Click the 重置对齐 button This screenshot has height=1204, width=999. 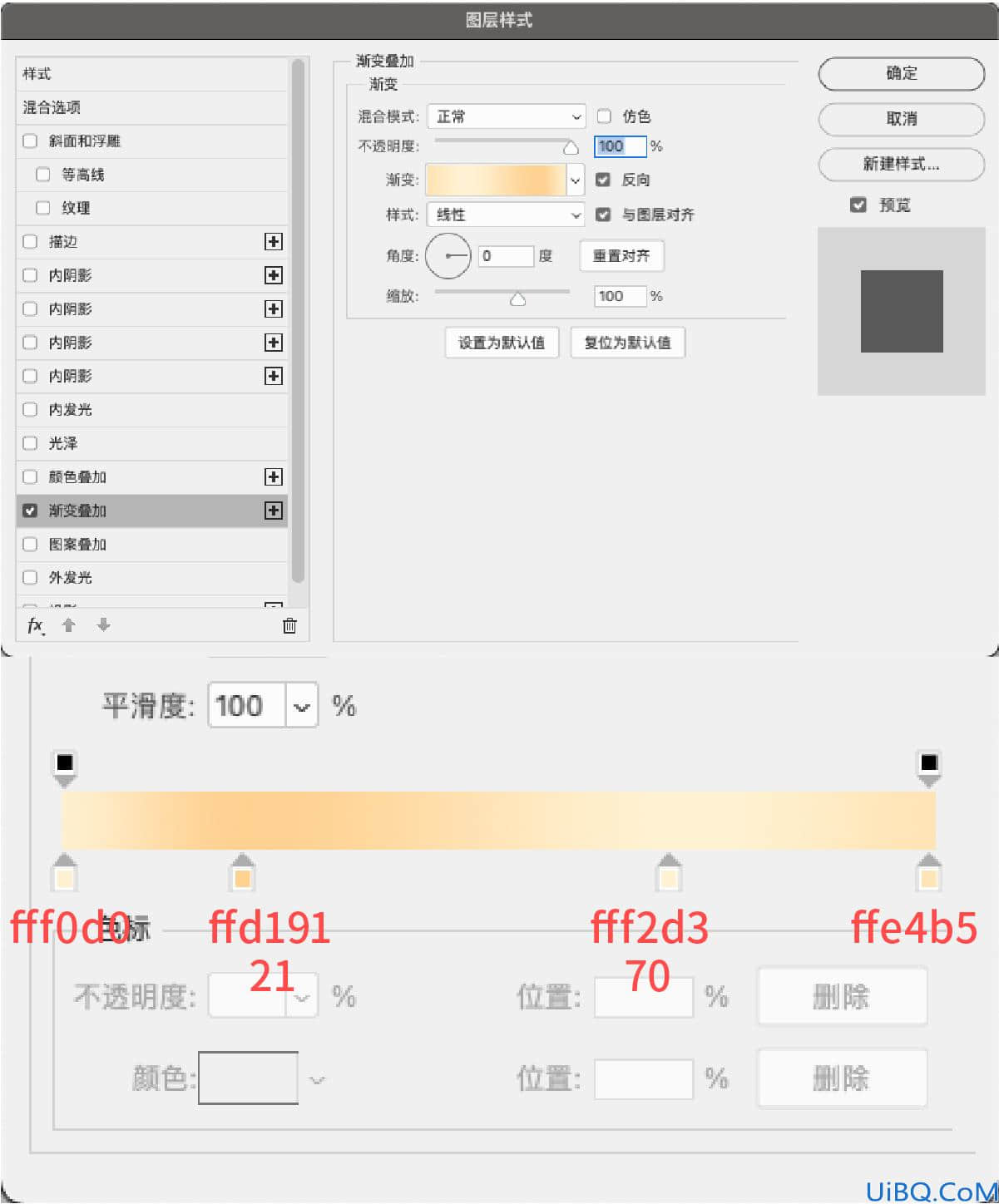pyautogui.click(x=621, y=256)
